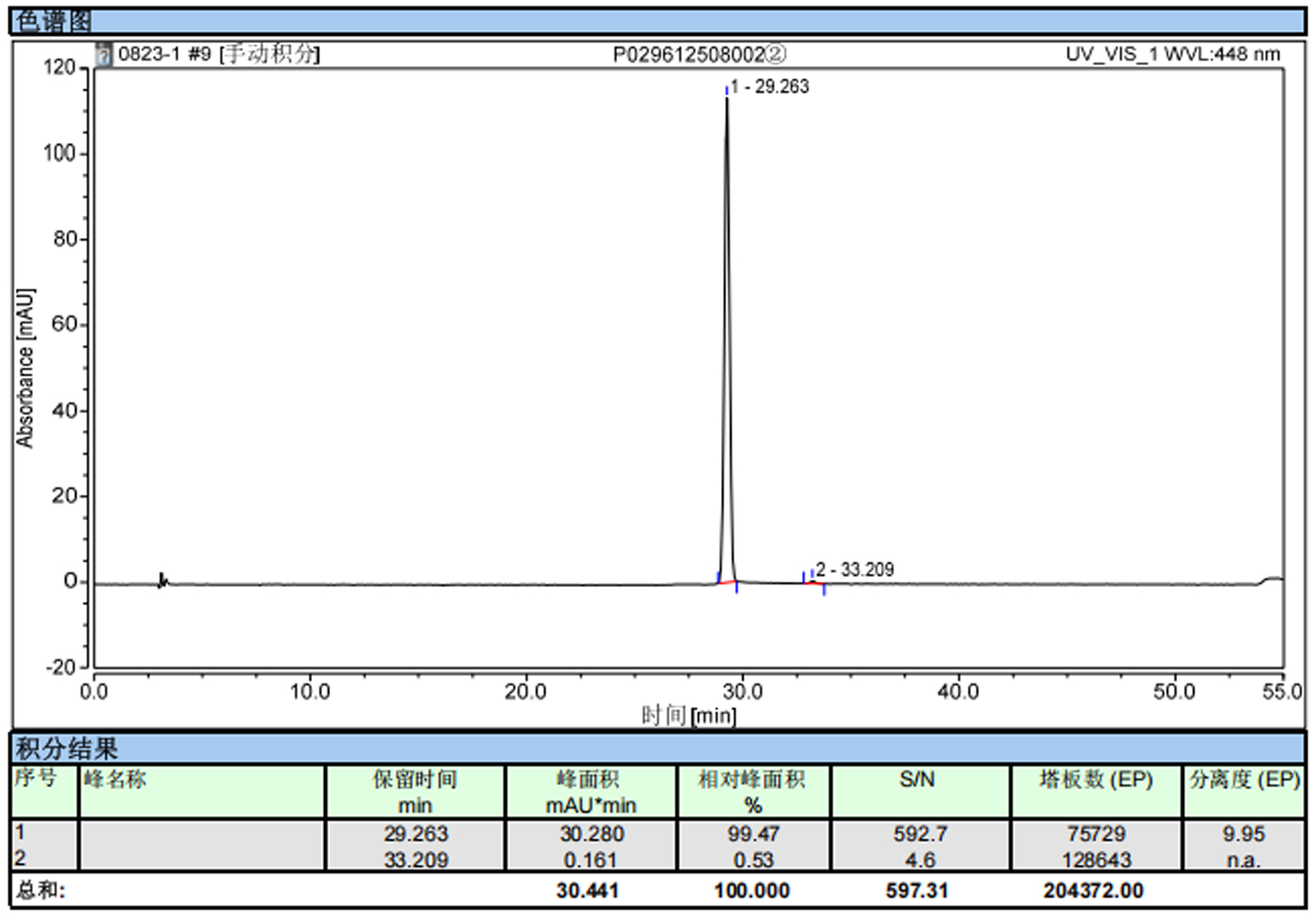
Task: Click the blue end delimiter of peak 2
Action: (824, 590)
